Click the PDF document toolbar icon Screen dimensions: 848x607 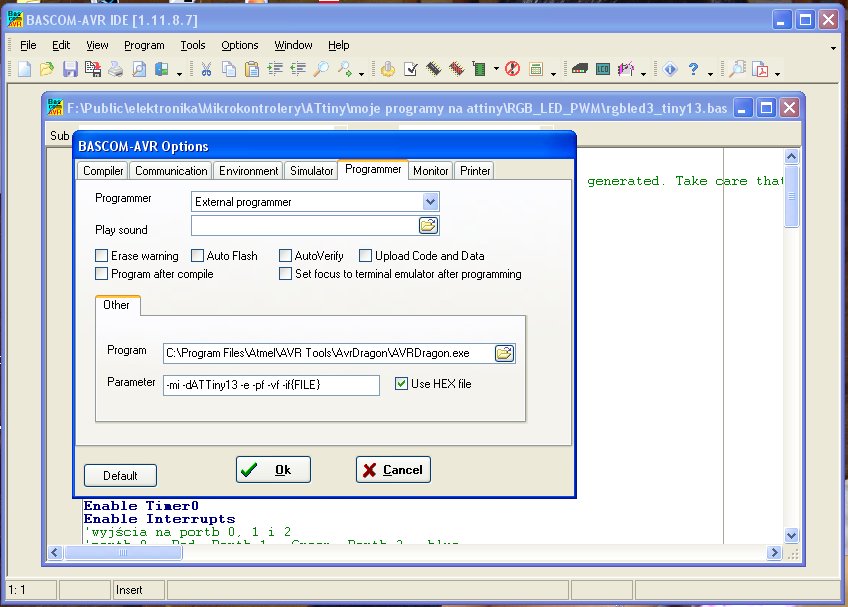[x=760, y=69]
